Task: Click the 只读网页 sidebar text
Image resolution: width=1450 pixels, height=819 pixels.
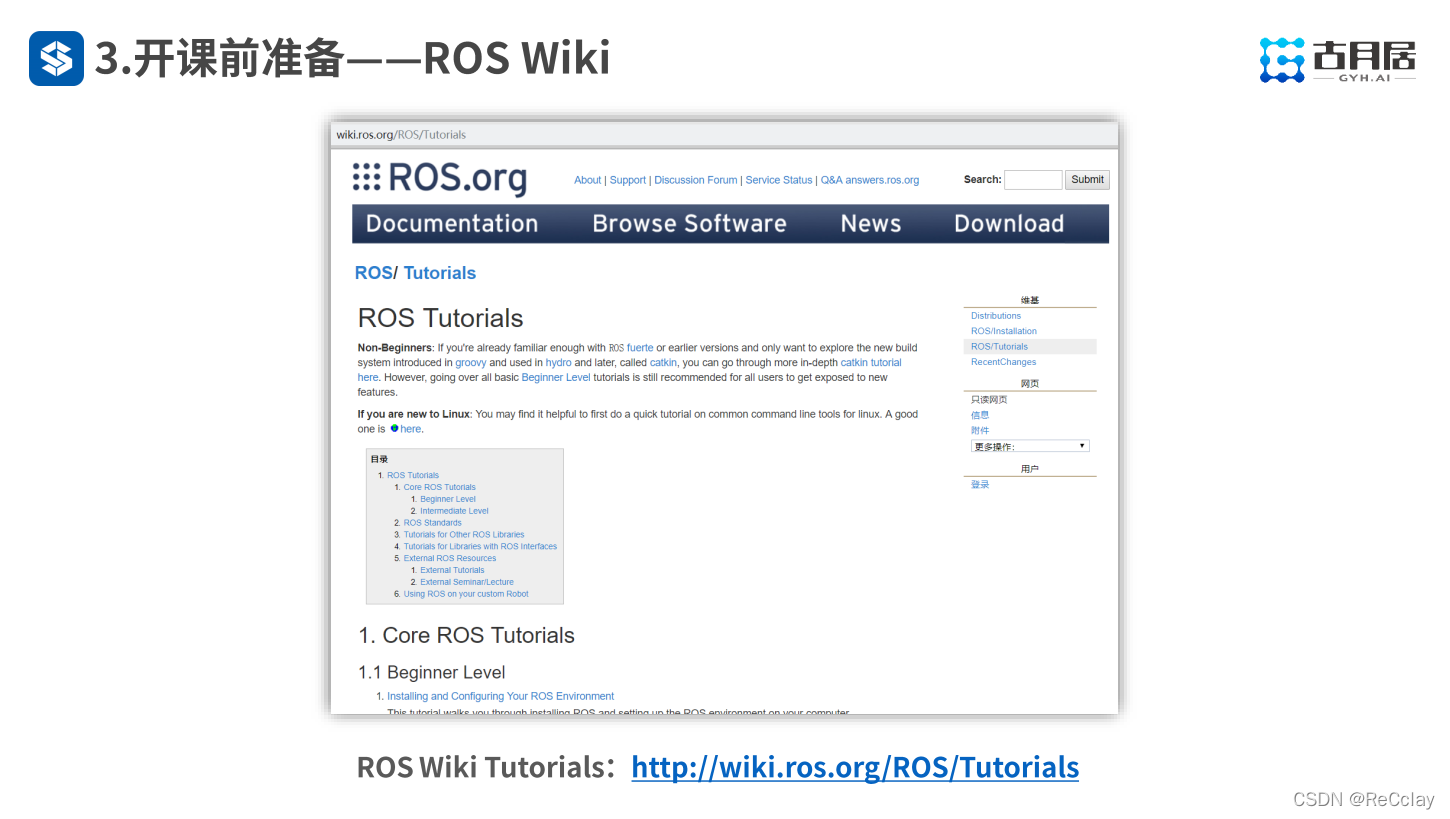Action: click(989, 399)
